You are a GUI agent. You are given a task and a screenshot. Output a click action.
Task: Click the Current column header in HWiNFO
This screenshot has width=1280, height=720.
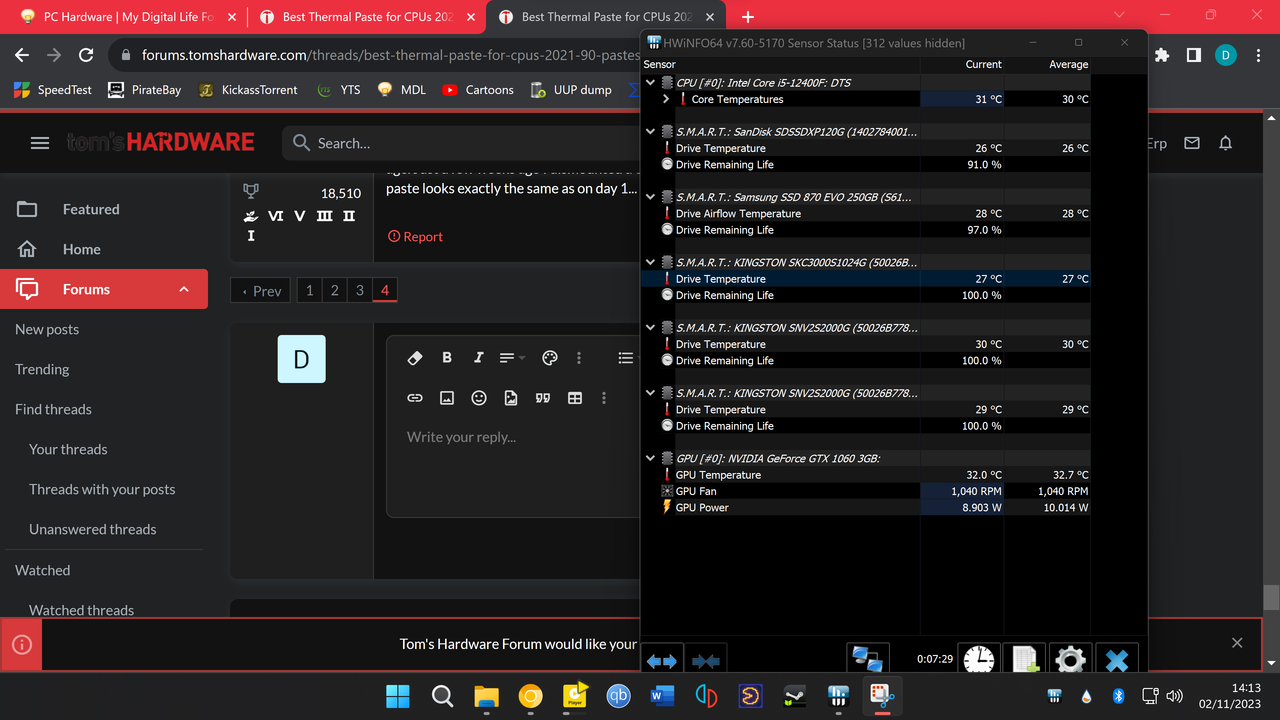[x=983, y=64]
